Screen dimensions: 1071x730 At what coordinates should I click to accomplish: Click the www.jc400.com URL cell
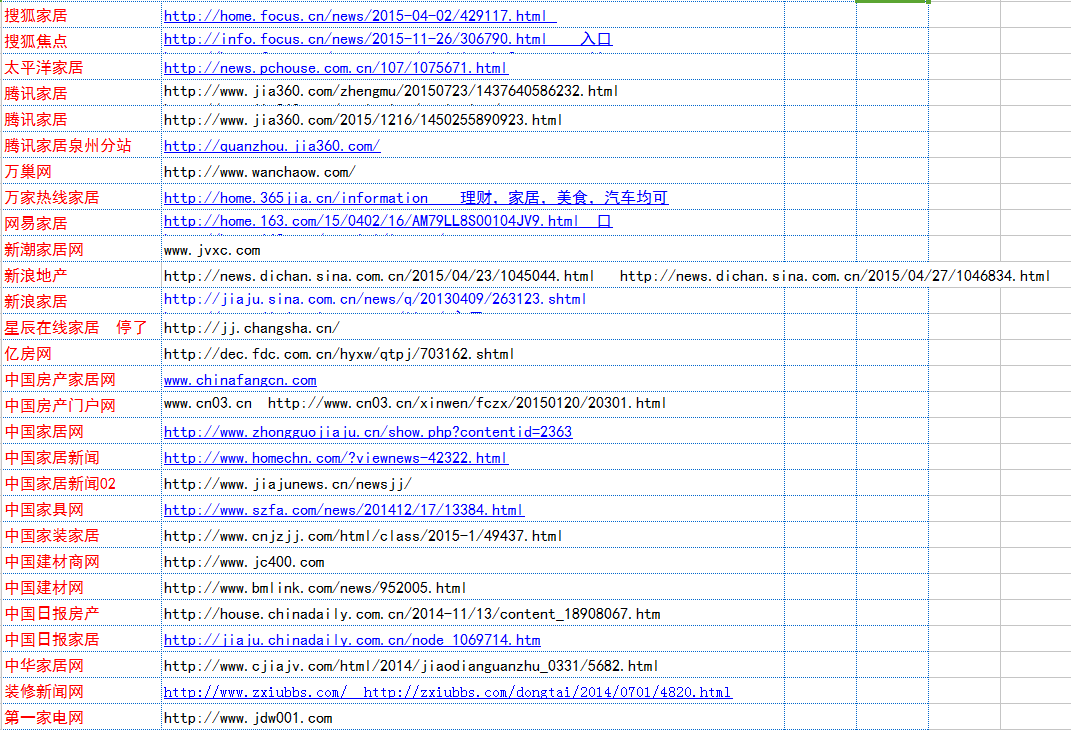coord(473,560)
